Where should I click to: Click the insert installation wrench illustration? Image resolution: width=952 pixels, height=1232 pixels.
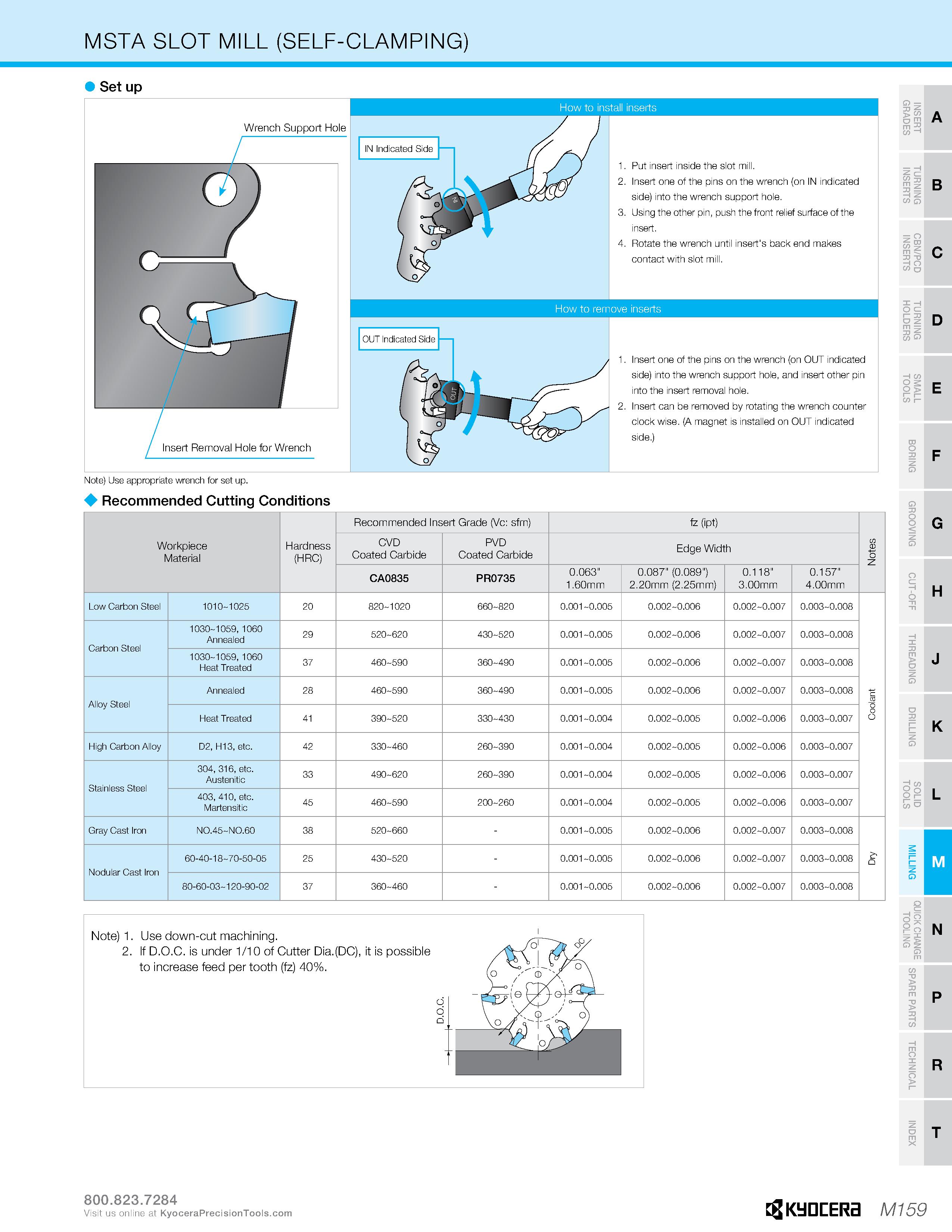(x=479, y=207)
